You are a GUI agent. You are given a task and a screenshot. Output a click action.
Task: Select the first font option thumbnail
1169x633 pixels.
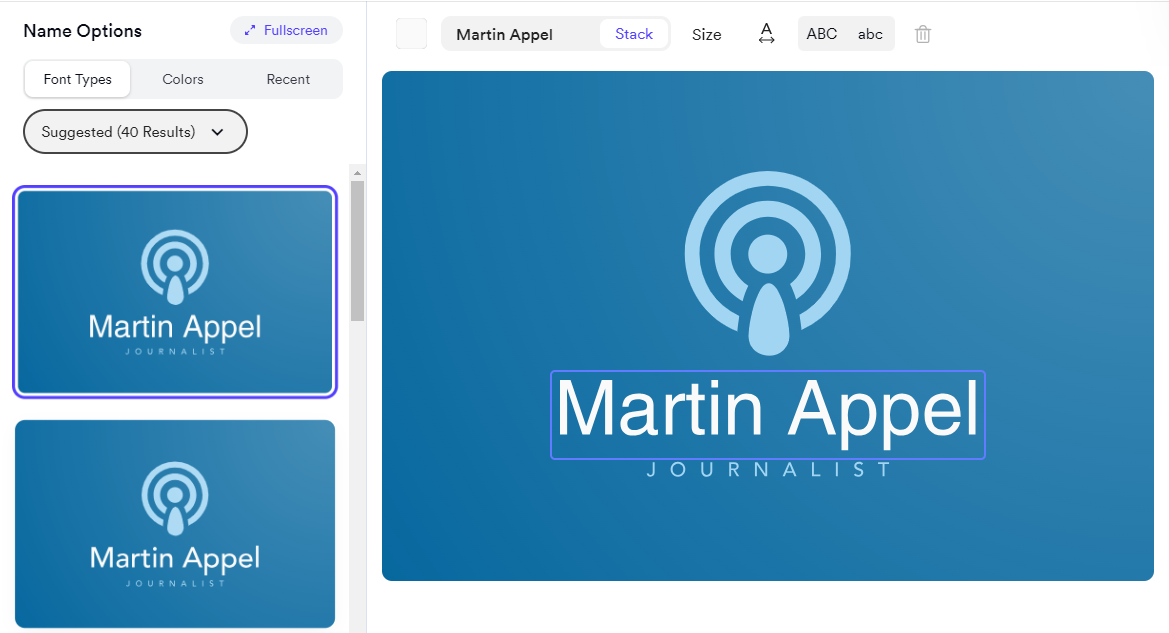[175, 291]
